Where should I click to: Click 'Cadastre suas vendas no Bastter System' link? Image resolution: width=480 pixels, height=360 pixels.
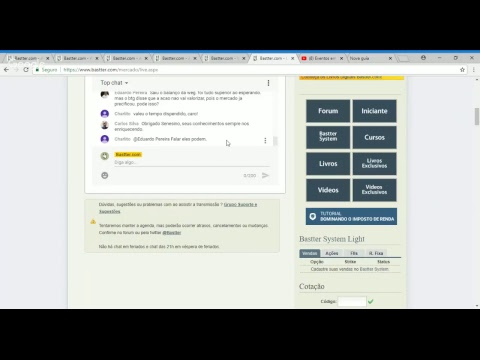[x=350, y=269]
